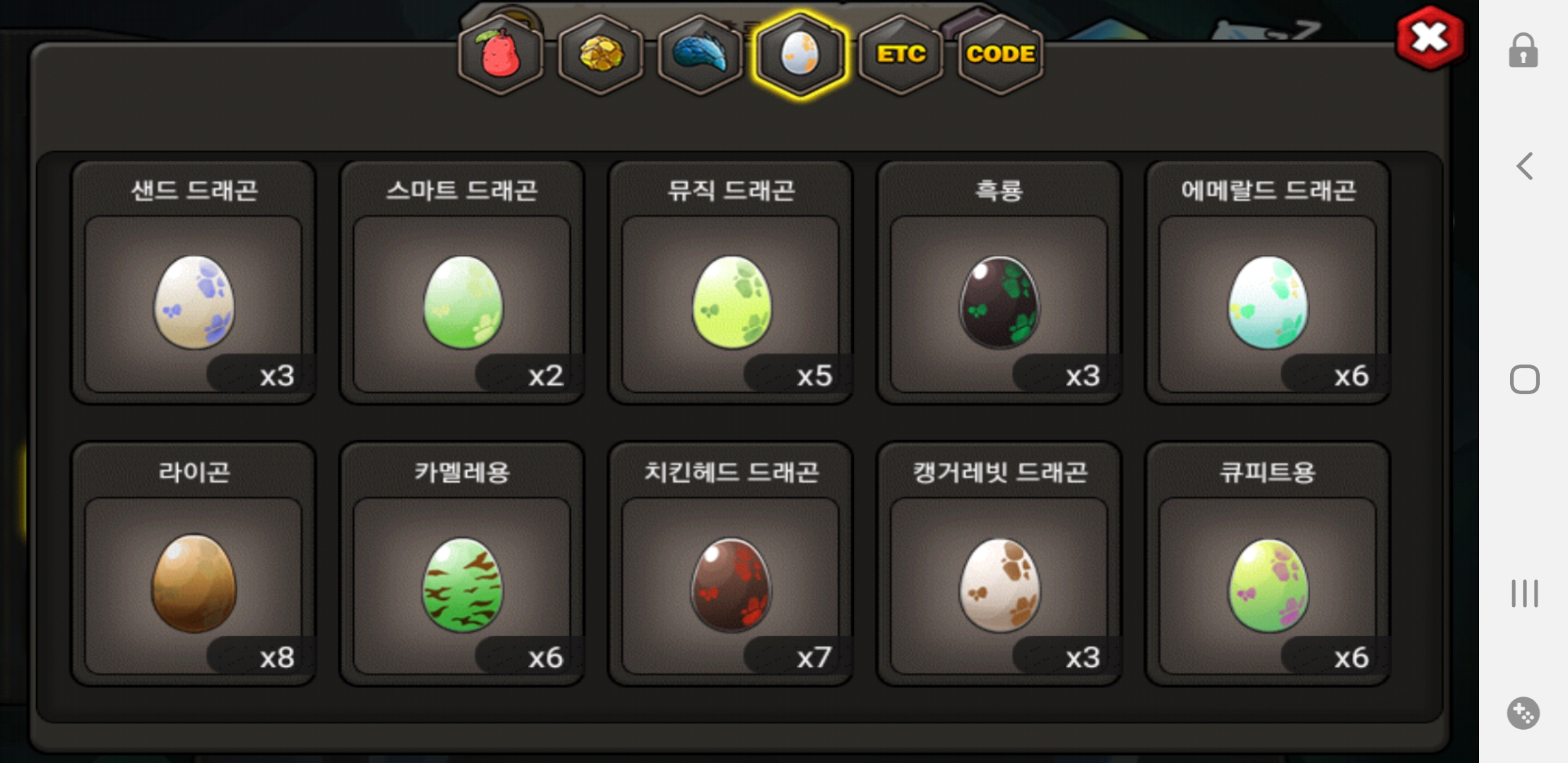
Task: Pick the 뮤직 드래곤 yellow-green egg
Action: coord(731,283)
